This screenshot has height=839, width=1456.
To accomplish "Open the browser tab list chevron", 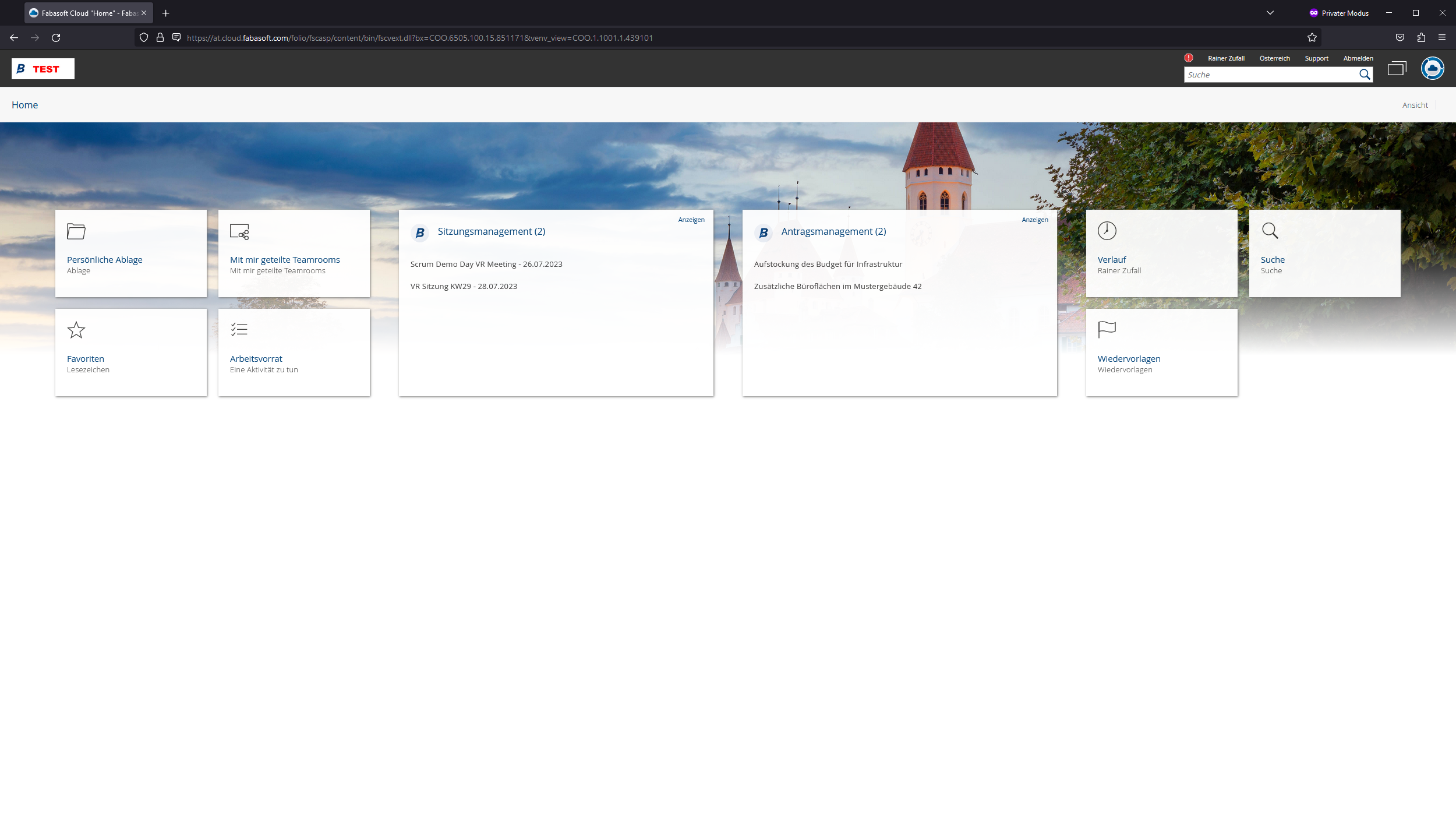I will click(x=1270, y=12).
